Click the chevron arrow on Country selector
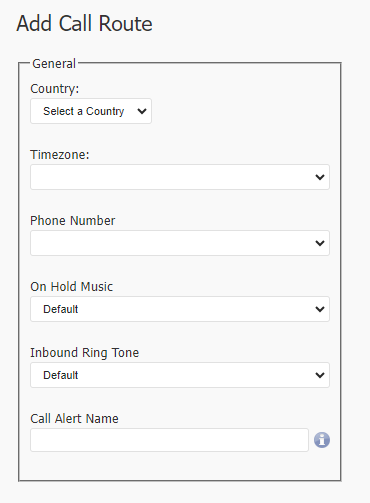 point(142,111)
